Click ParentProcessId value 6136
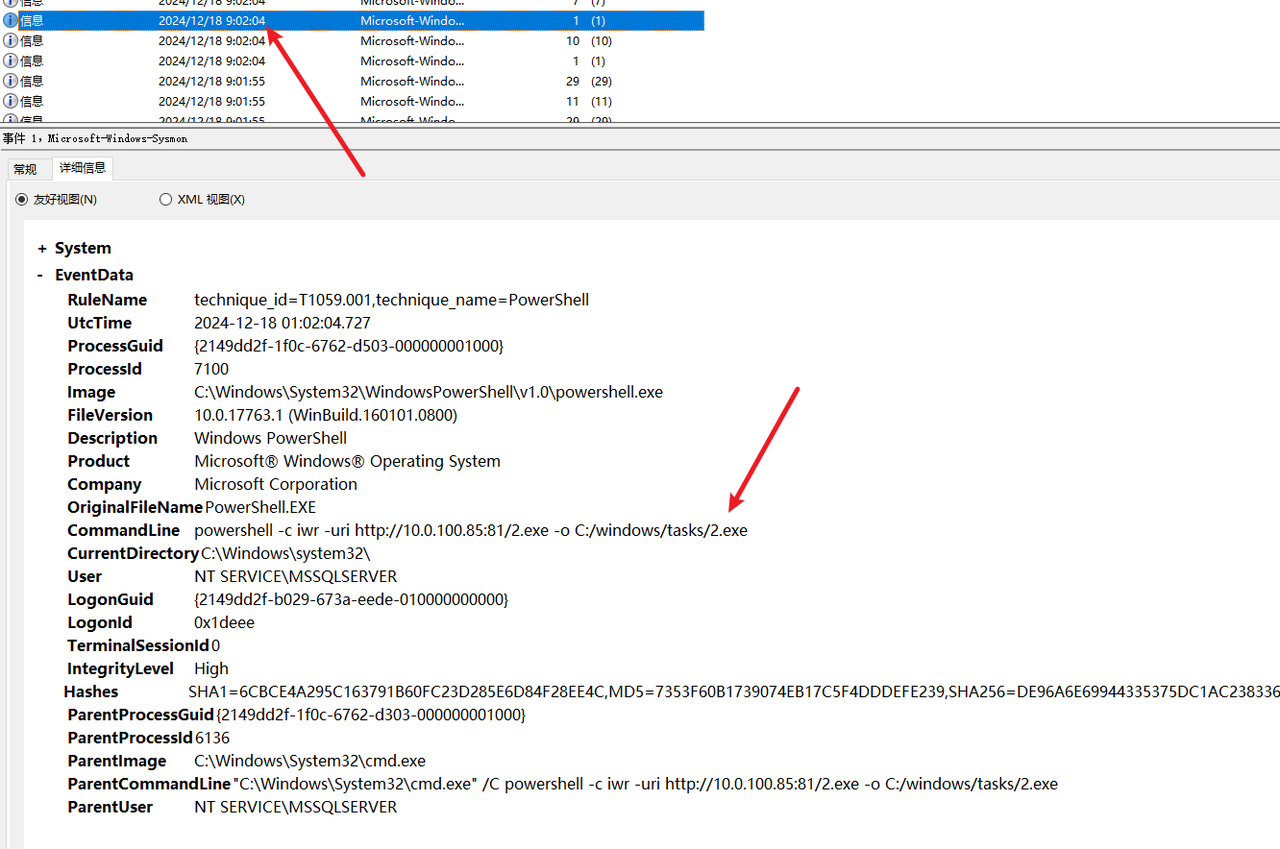This screenshot has width=1280, height=849. pos(212,737)
